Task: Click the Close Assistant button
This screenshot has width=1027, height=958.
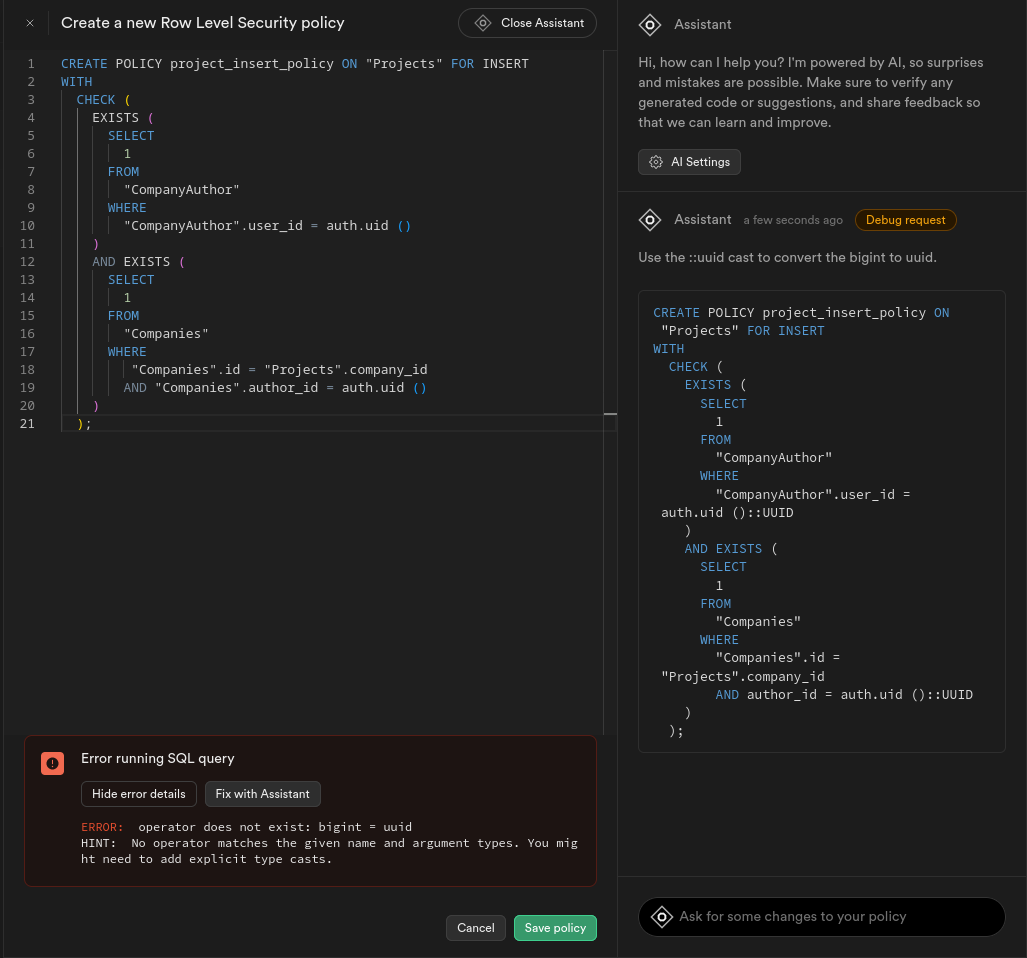Action: 527,23
